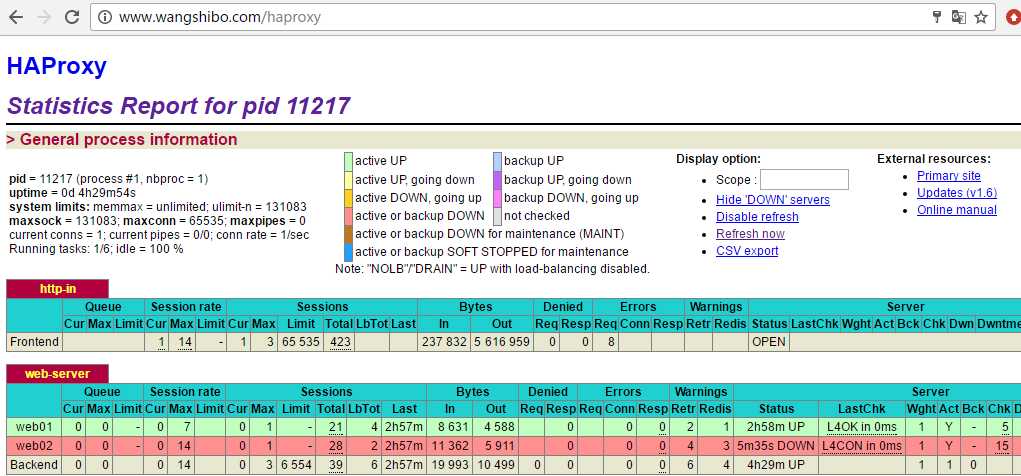Click web02 Retr warnings value 4

[691, 446]
